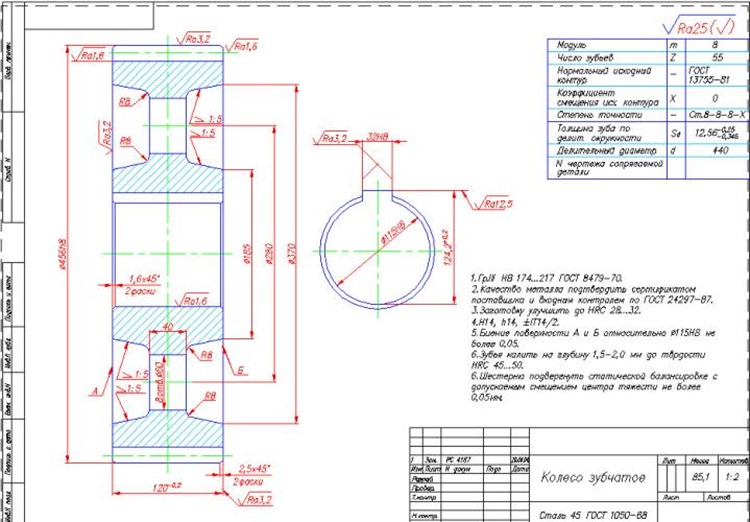
Task: Select the 1,6x45° chamfer callout
Action: 144,279
